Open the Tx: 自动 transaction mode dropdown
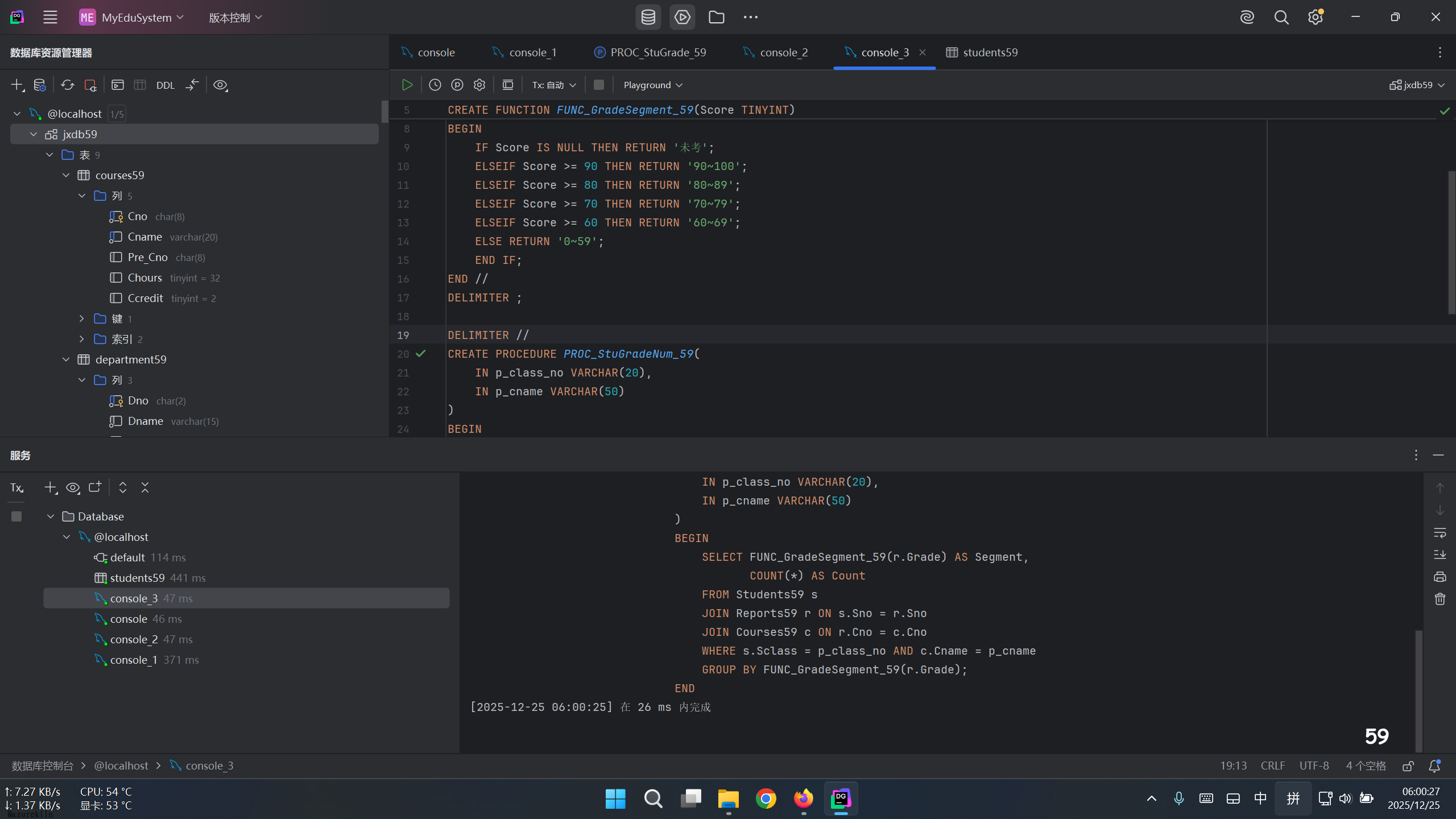 [x=554, y=85]
